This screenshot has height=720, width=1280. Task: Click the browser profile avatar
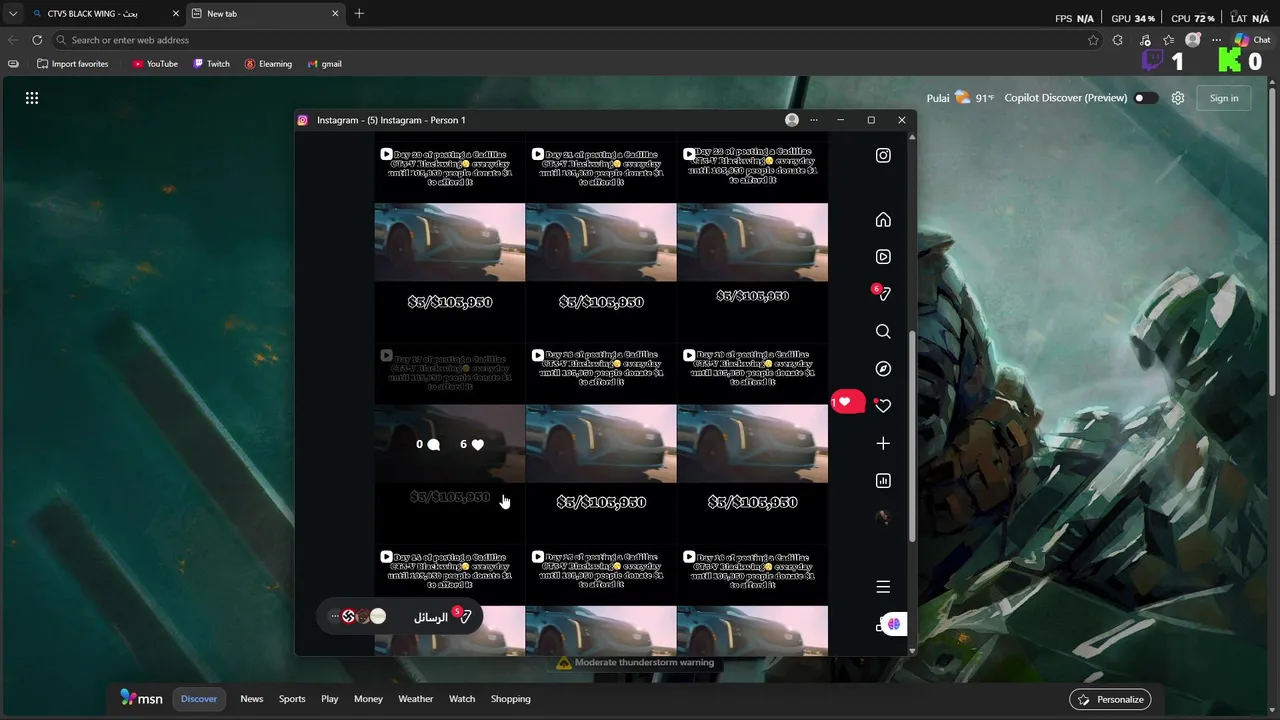1193,40
